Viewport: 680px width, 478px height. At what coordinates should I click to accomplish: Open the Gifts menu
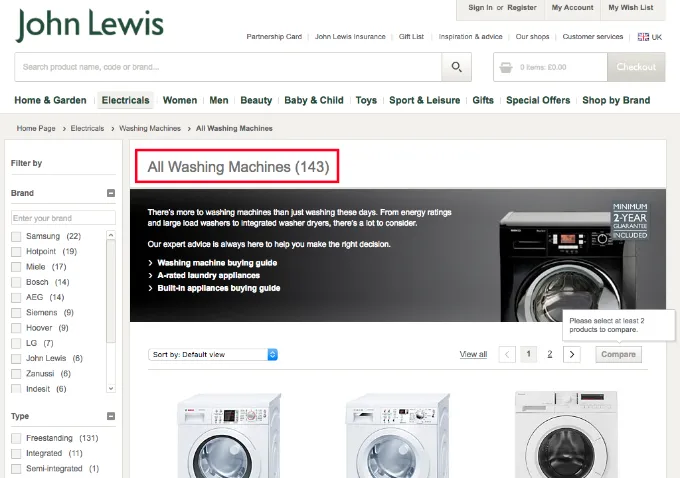point(483,100)
